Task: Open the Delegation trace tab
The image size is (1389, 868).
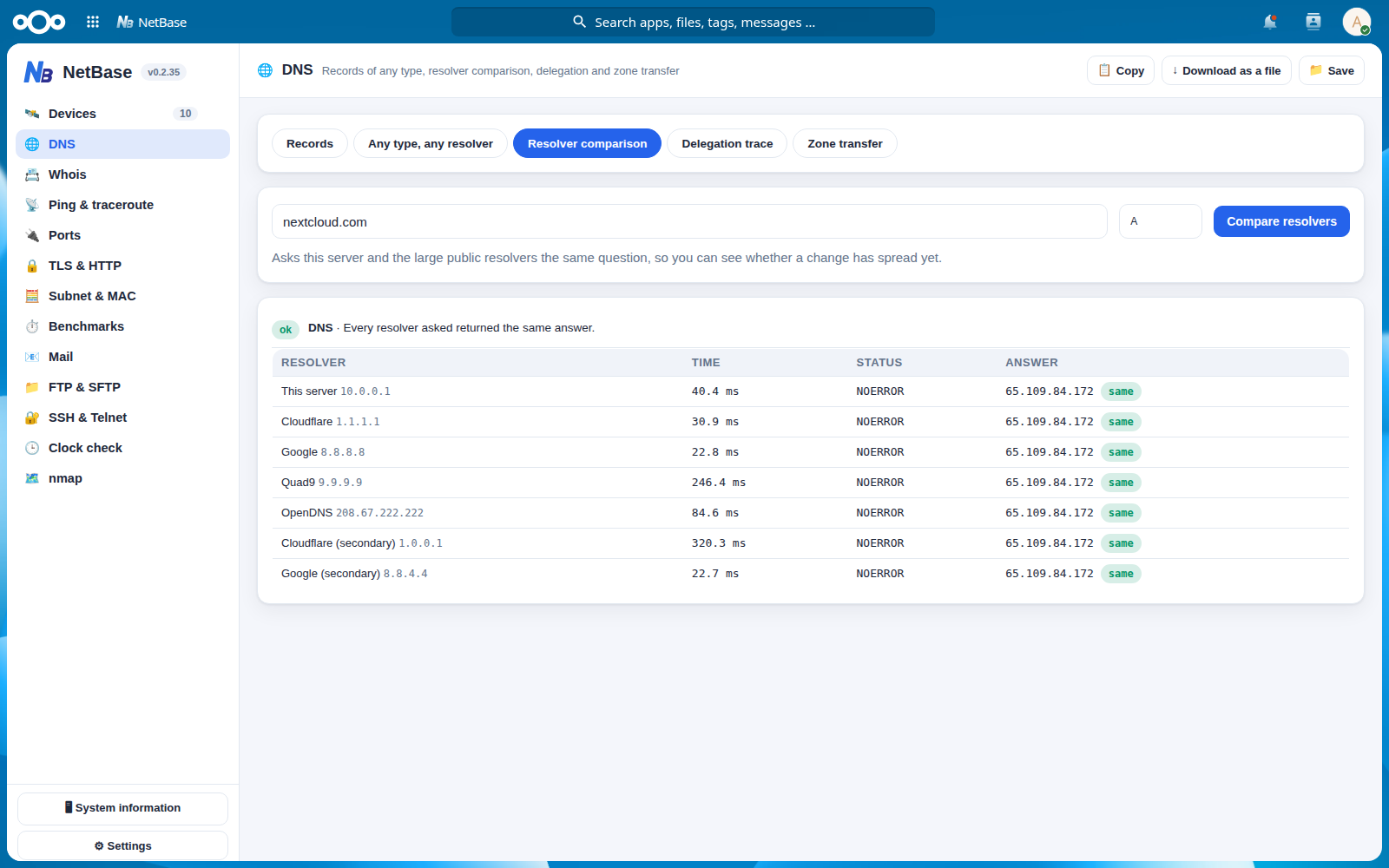Action: tap(727, 143)
